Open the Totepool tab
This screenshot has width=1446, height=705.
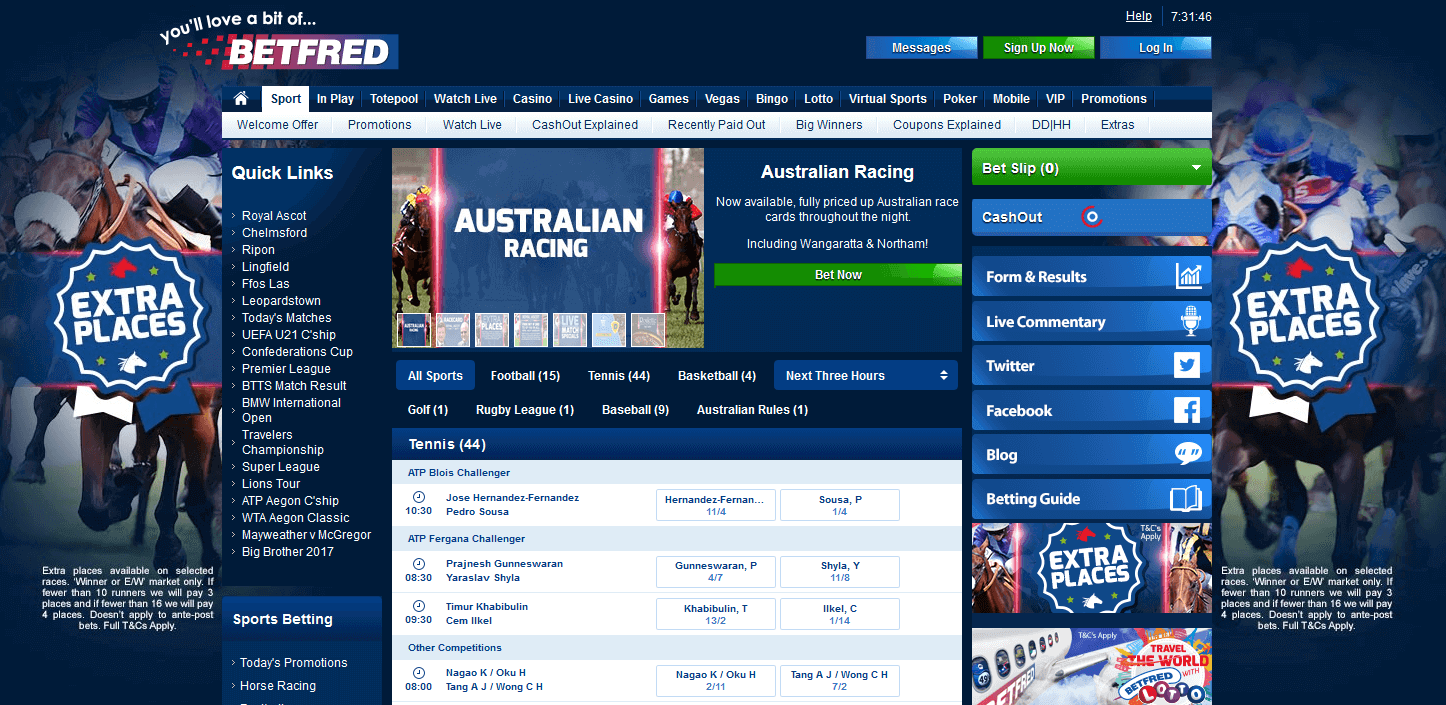394,99
